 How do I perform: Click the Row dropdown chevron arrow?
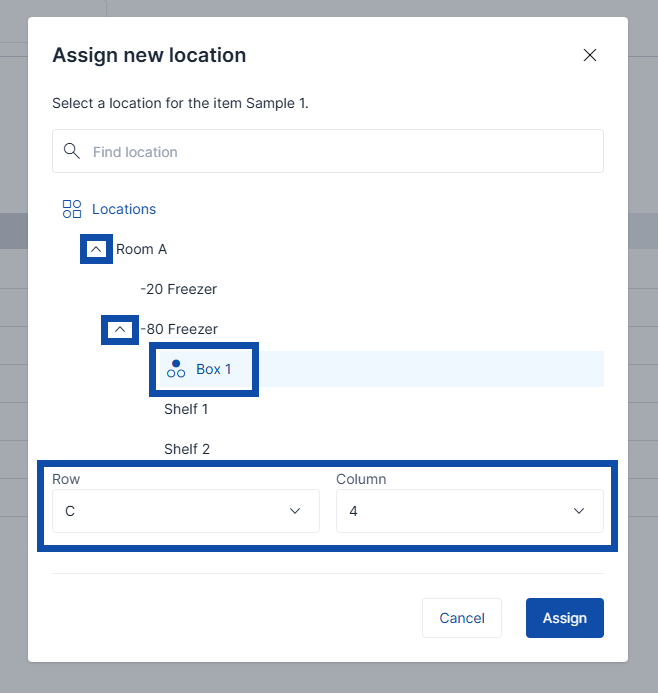(x=295, y=511)
